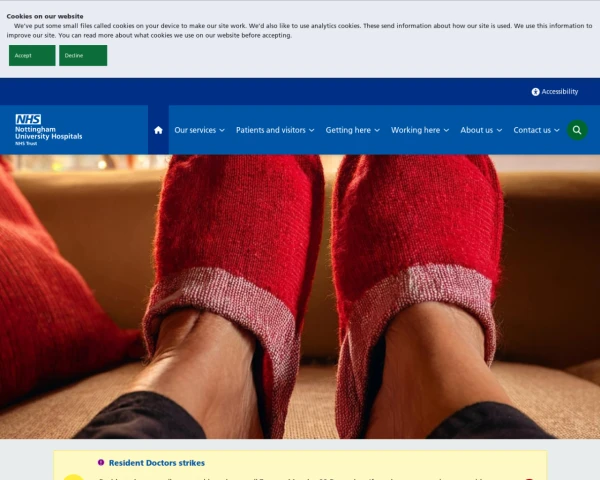The width and height of the screenshot is (600, 480).
Task: Click the chevron next to Our services
Action: tap(222, 130)
